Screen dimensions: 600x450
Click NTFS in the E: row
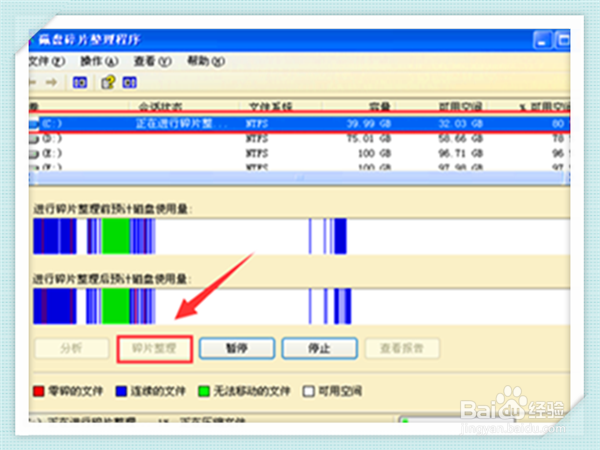point(257,153)
